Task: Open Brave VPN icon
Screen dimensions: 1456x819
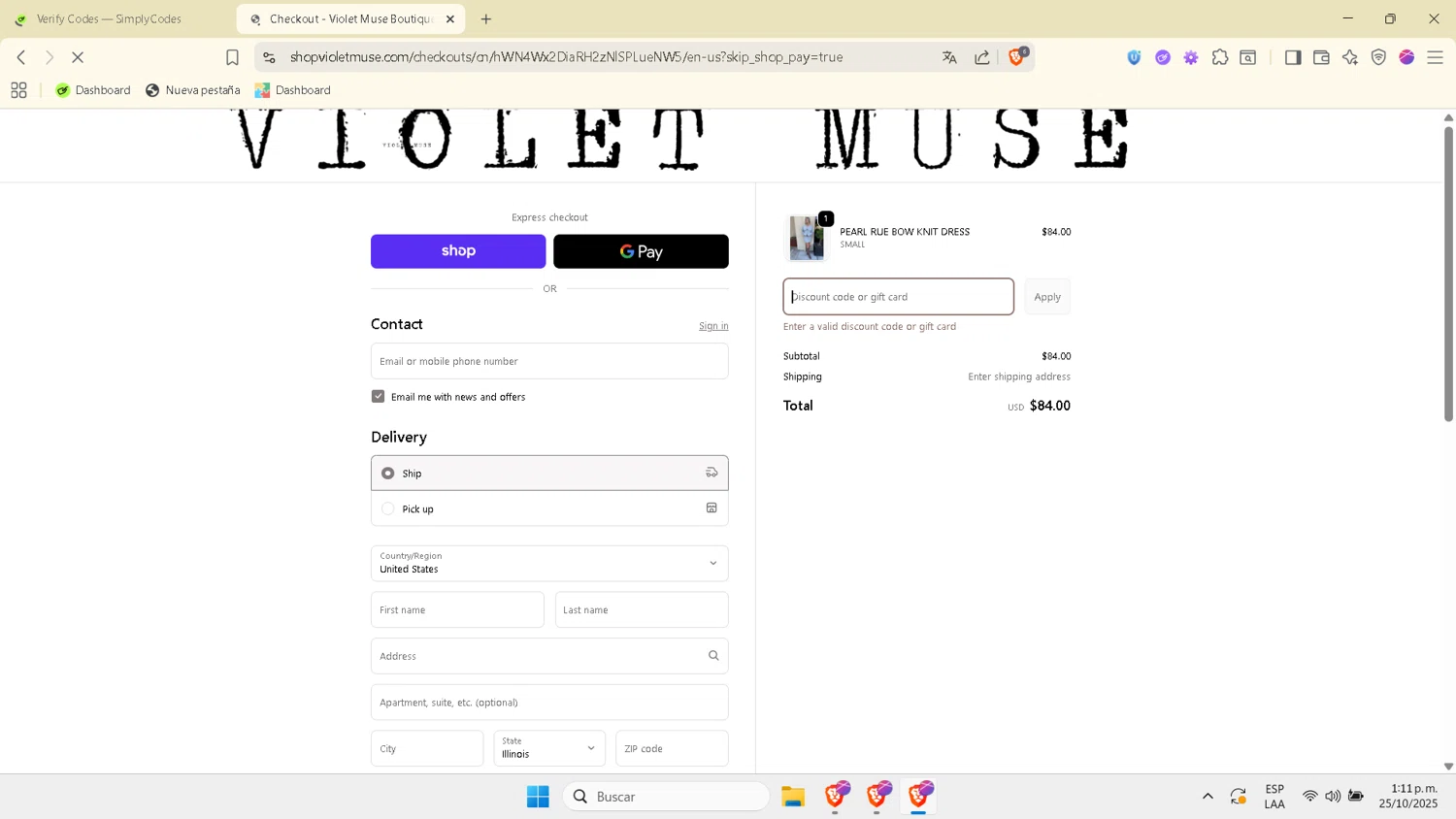Action: pos(1378,57)
